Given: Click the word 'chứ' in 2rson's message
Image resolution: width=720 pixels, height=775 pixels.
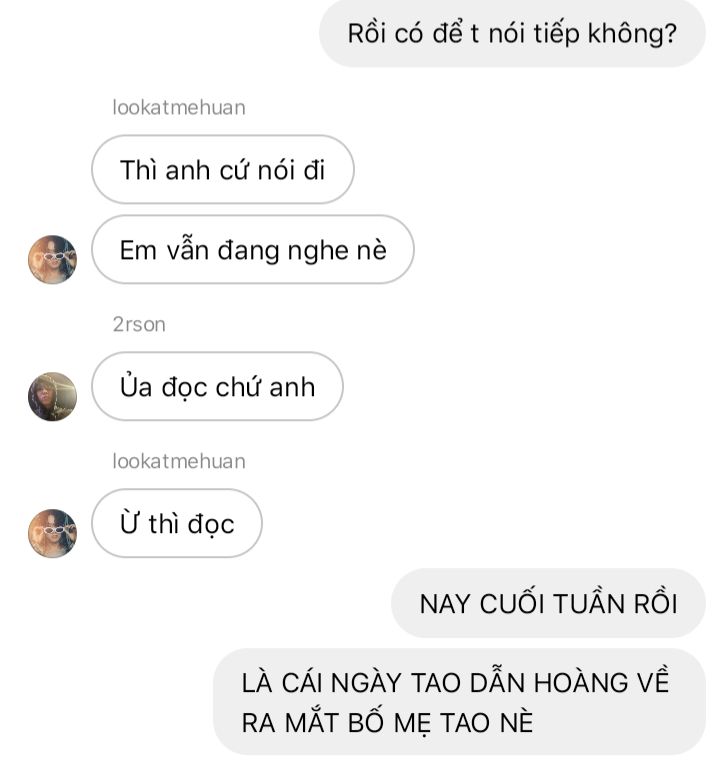Looking at the screenshot, I should [238, 387].
